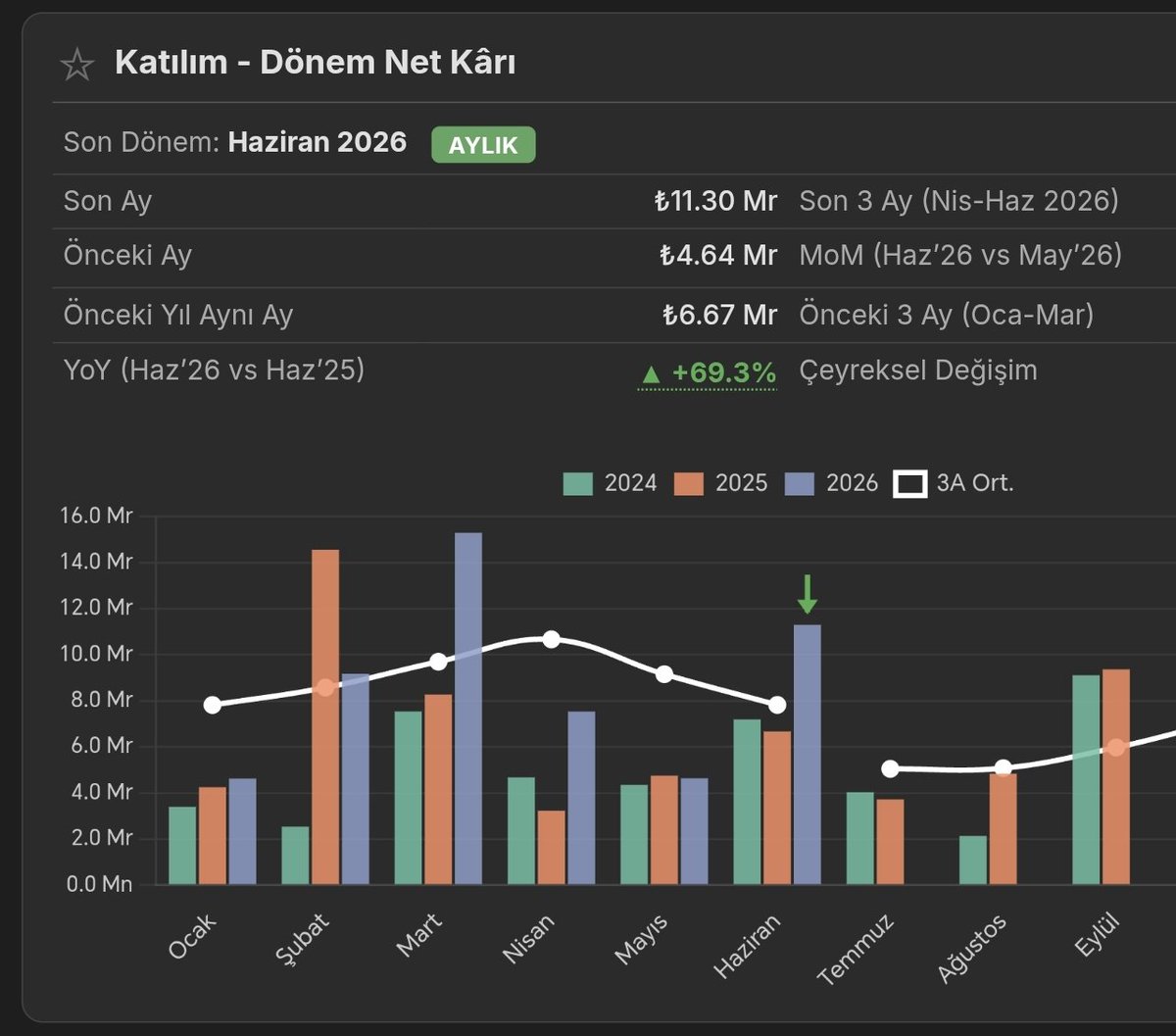Click the Haziran 2026 blue bar
This screenshot has width=1176, height=1036.
pos(807,755)
